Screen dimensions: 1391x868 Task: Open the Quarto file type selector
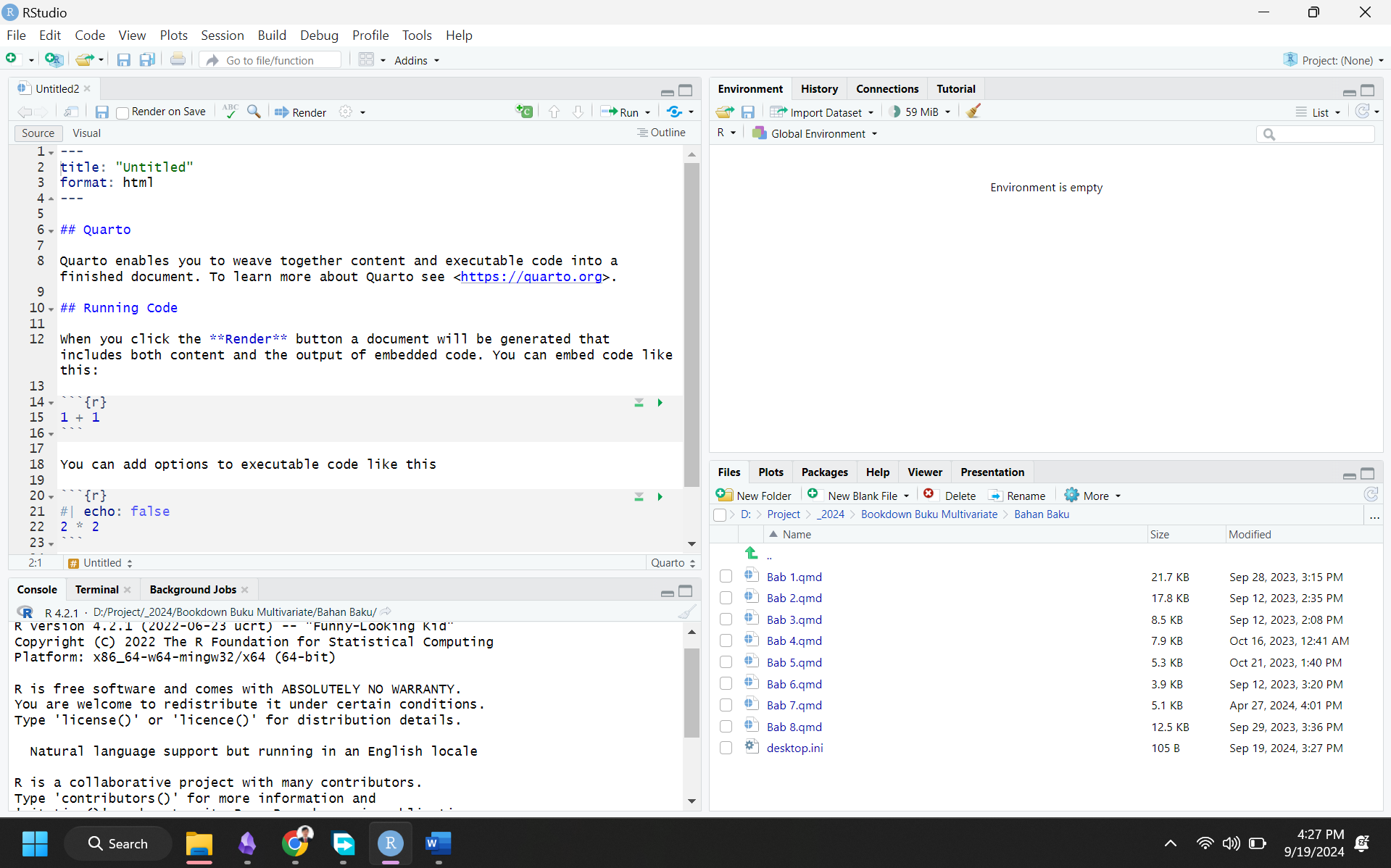pyautogui.click(x=673, y=563)
